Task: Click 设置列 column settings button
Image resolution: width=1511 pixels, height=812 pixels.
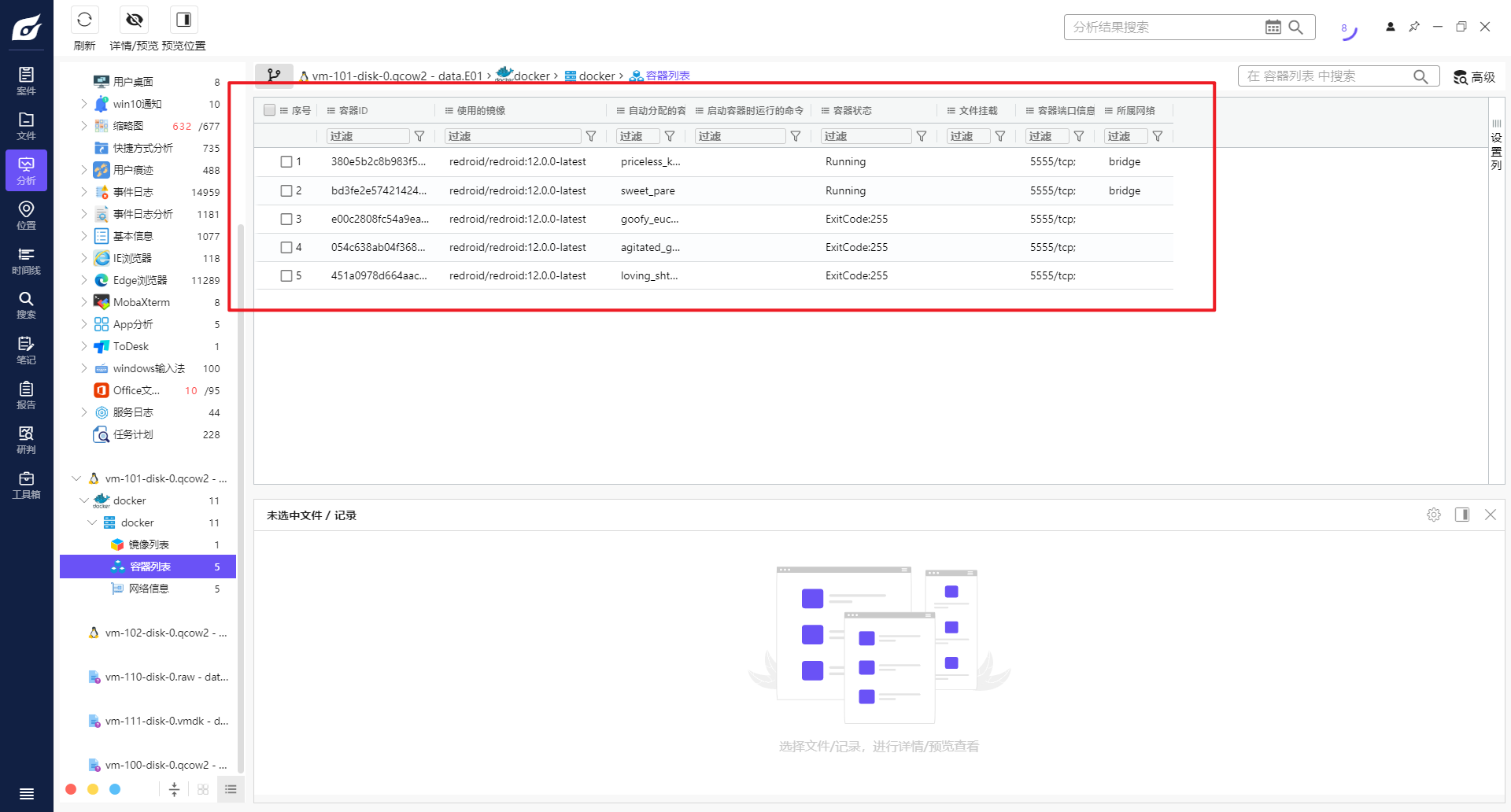Action: coord(1496,146)
